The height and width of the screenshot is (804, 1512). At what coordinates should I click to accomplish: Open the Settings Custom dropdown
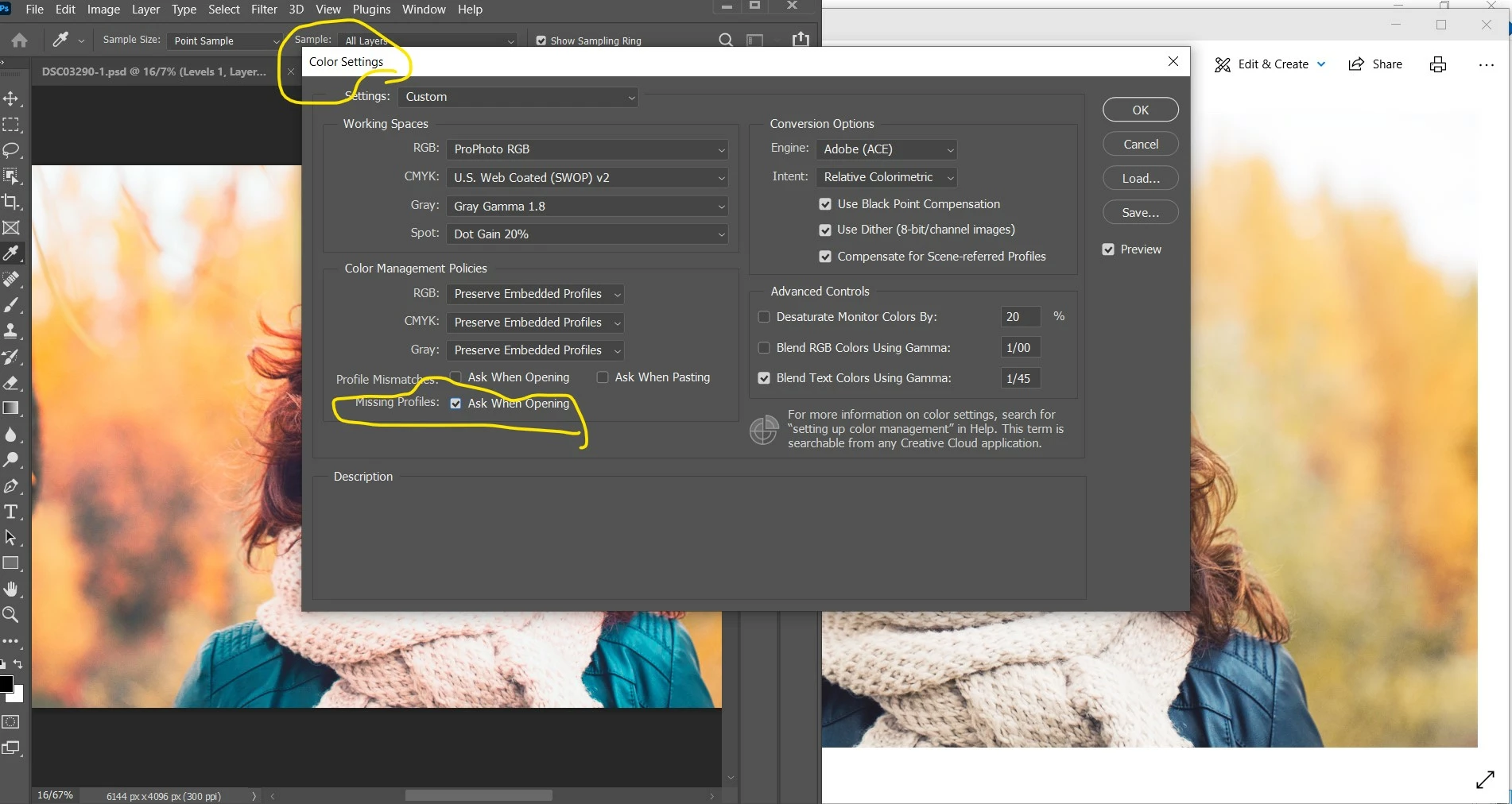(x=518, y=97)
